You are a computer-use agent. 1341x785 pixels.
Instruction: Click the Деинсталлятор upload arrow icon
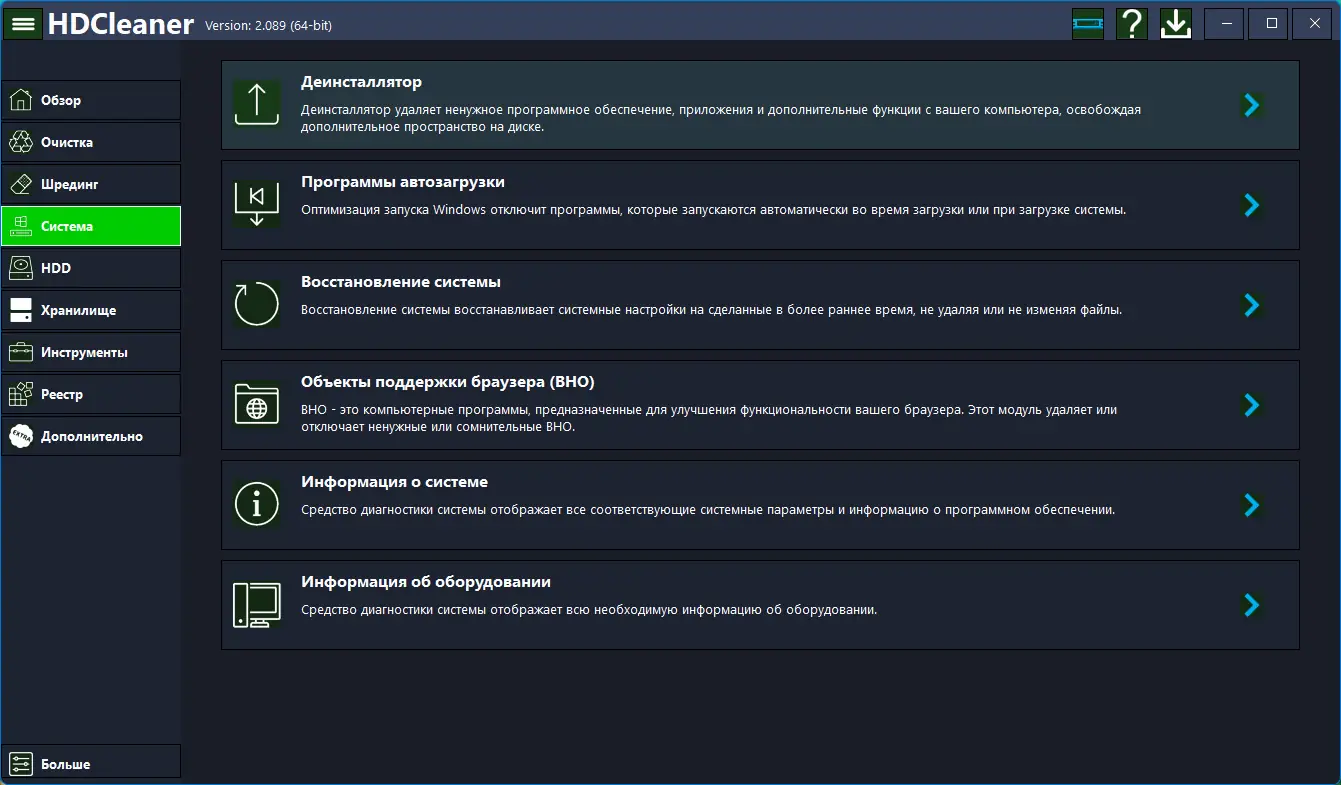(257, 104)
